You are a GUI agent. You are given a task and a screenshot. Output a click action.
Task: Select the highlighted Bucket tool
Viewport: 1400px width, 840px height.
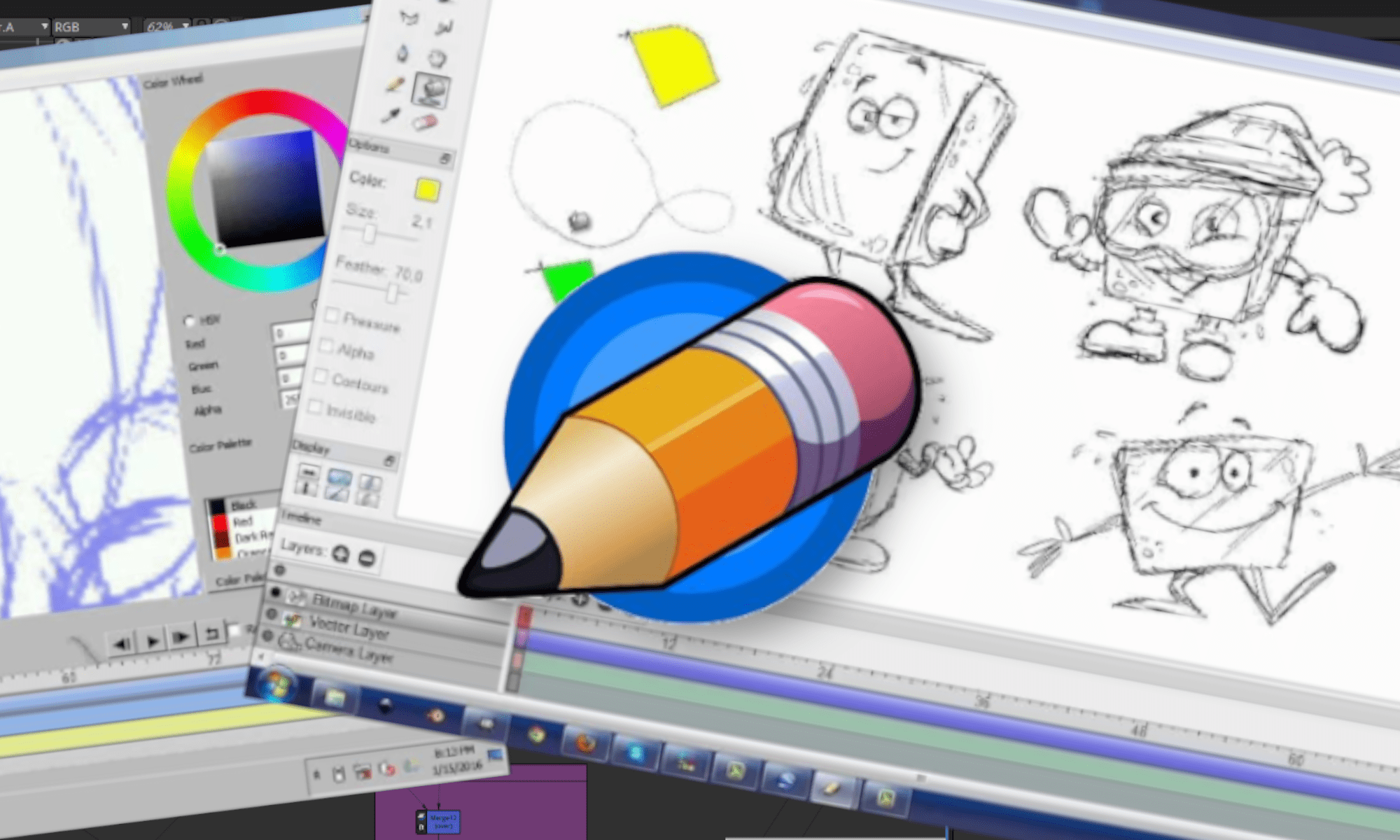click(432, 89)
